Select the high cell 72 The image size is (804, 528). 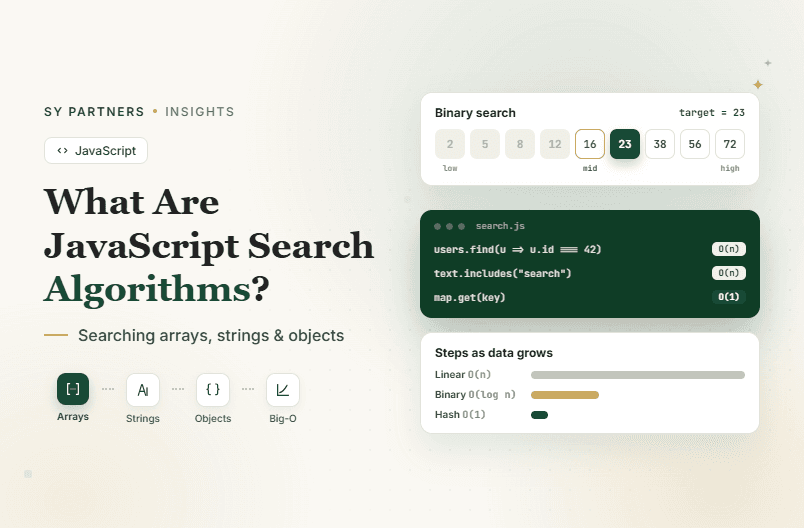point(730,144)
